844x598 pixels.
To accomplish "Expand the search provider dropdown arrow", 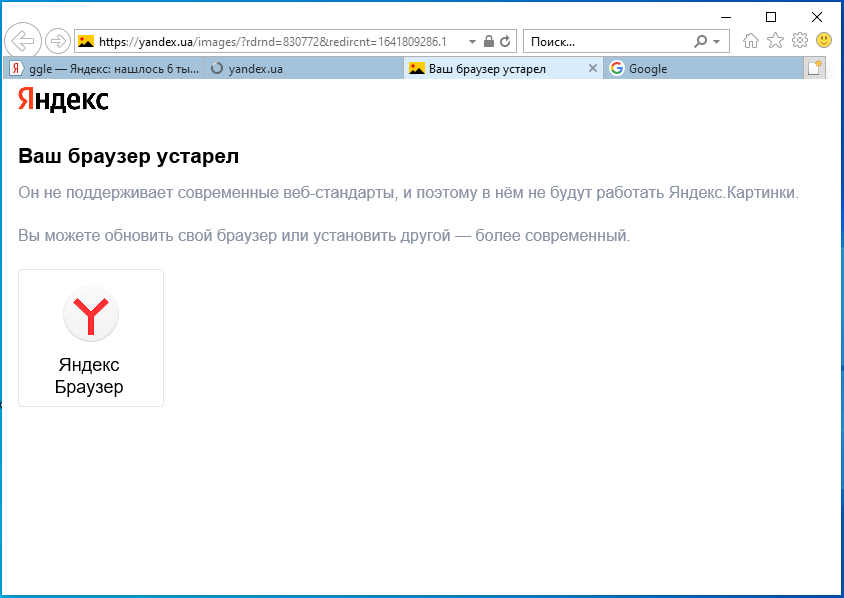I will click(x=716, y=41).
